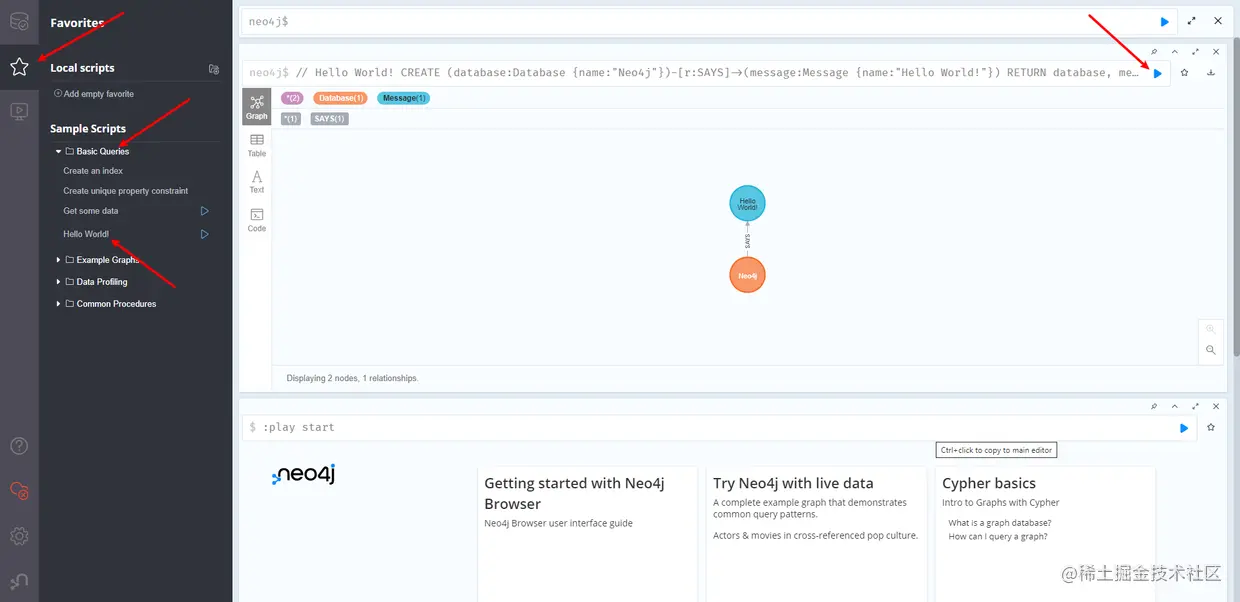Image resolution: width=1240 pixels, height=602 pixels.
Task: Switch to Text result view
Action: point(257,182)
